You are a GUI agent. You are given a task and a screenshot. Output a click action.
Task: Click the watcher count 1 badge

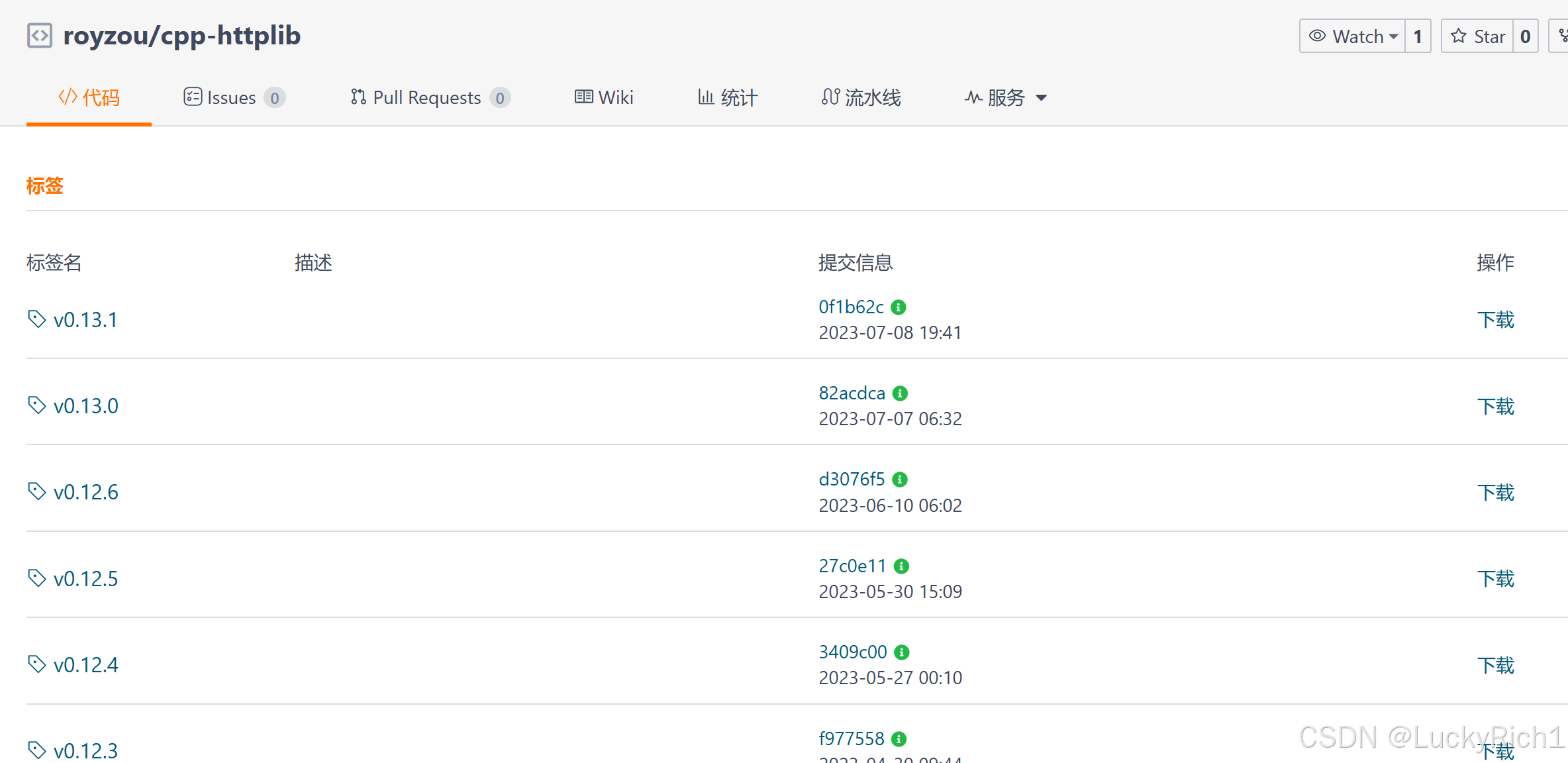[1418, 36]
